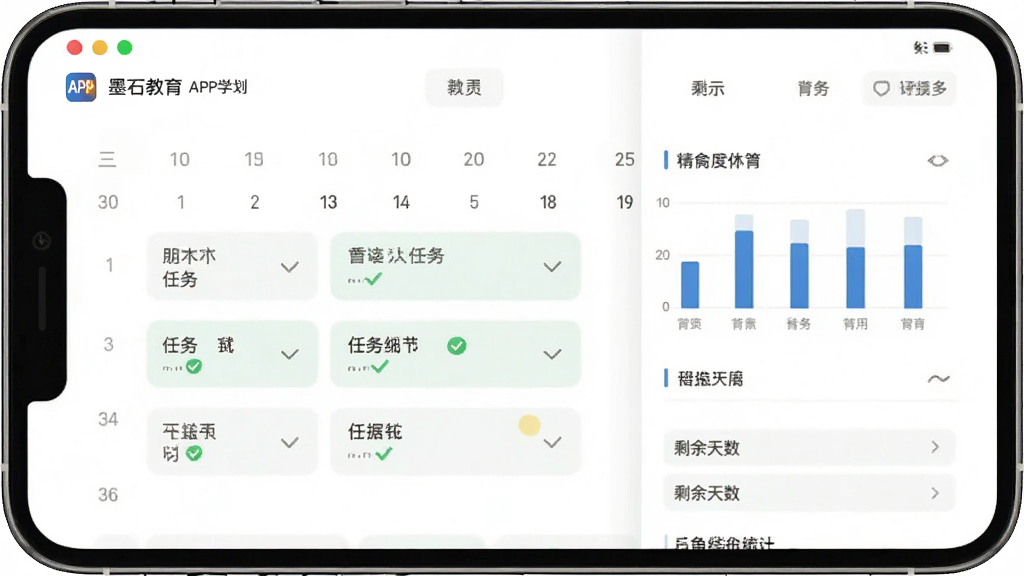Toggle green check circle on row 34 left card

[x=194, y=453]
